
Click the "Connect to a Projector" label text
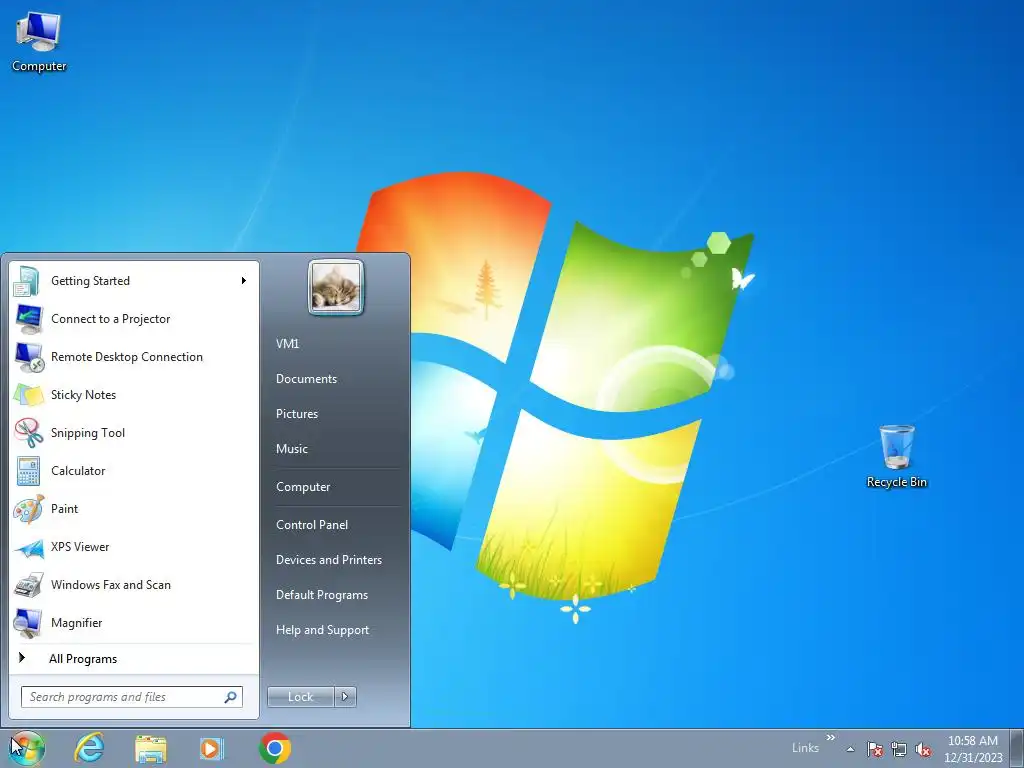tap(111, 319)
